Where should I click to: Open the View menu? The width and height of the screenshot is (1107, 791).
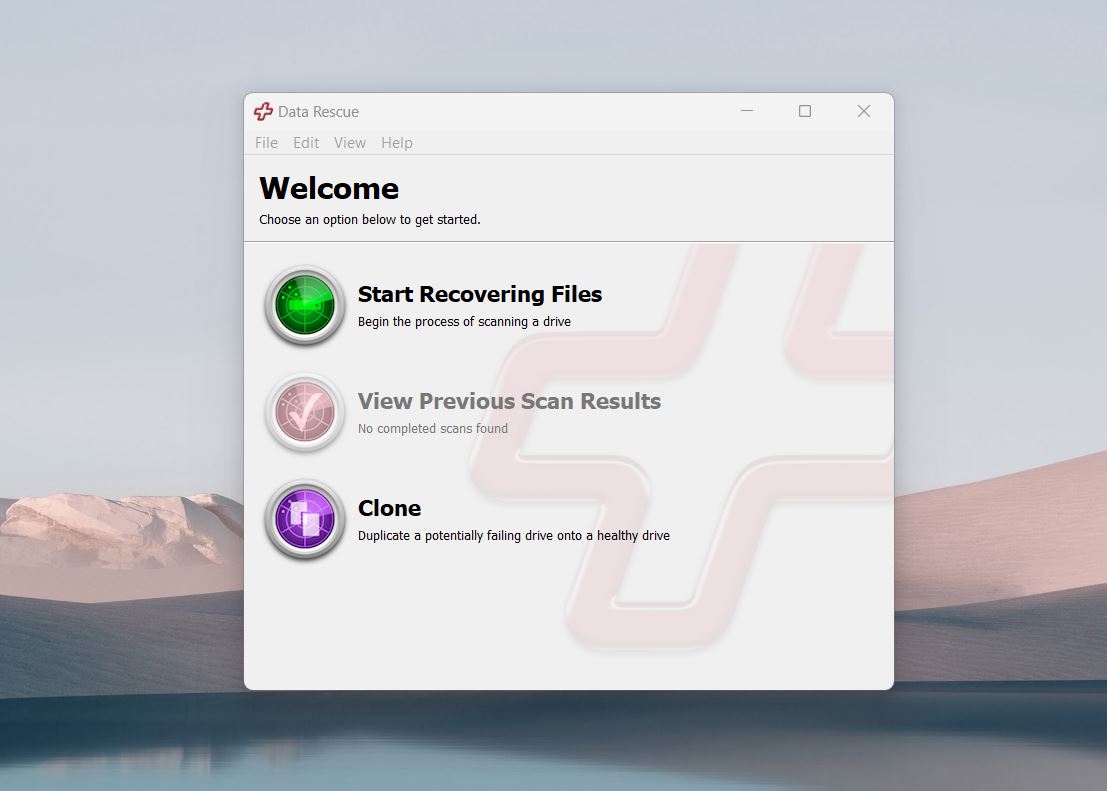[x=349, y=143]
